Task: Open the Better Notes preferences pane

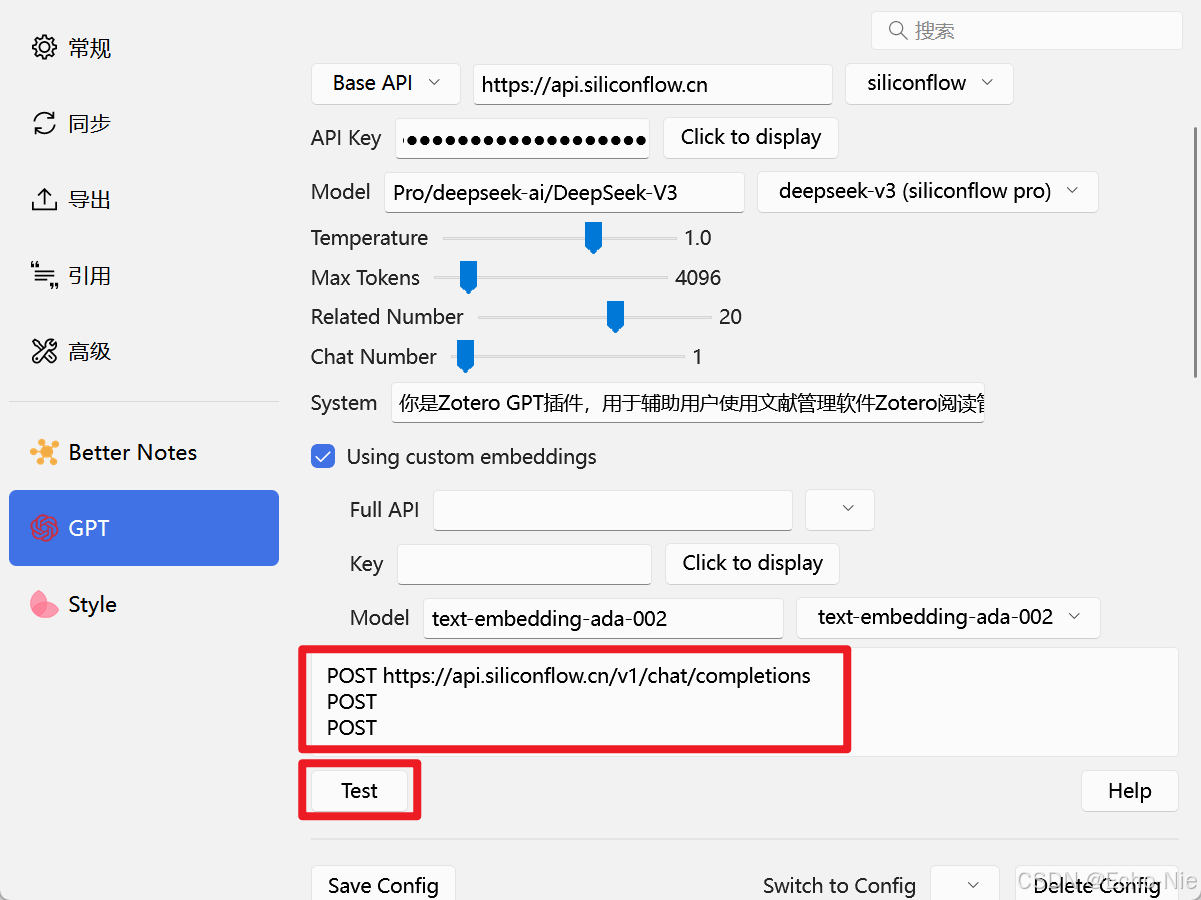Action: (x=144, y=452)
